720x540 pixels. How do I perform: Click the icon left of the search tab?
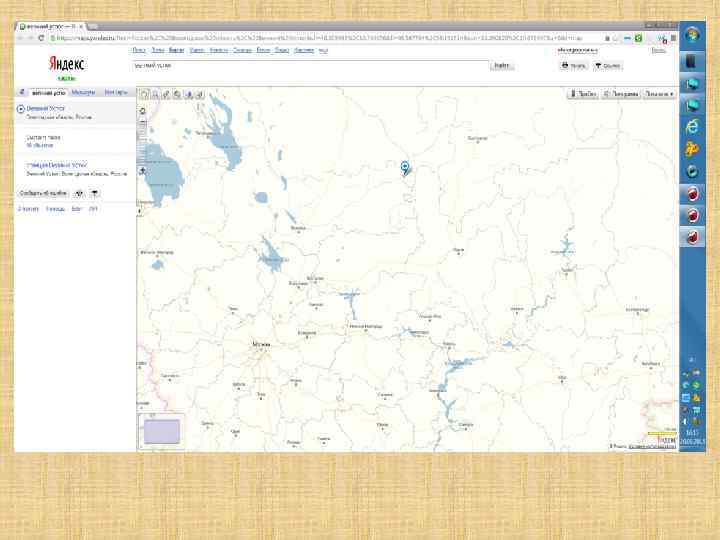click(22, 92)
